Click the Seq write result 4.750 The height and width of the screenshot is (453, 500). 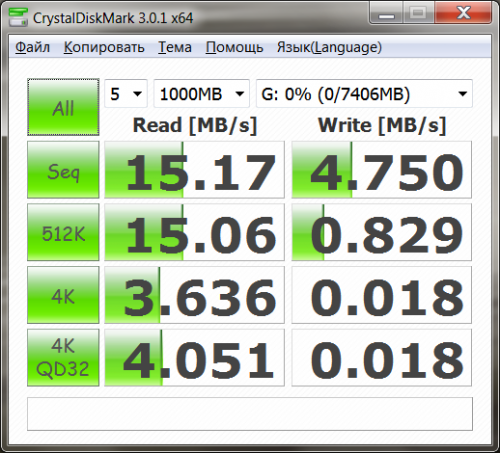point(382,170)
